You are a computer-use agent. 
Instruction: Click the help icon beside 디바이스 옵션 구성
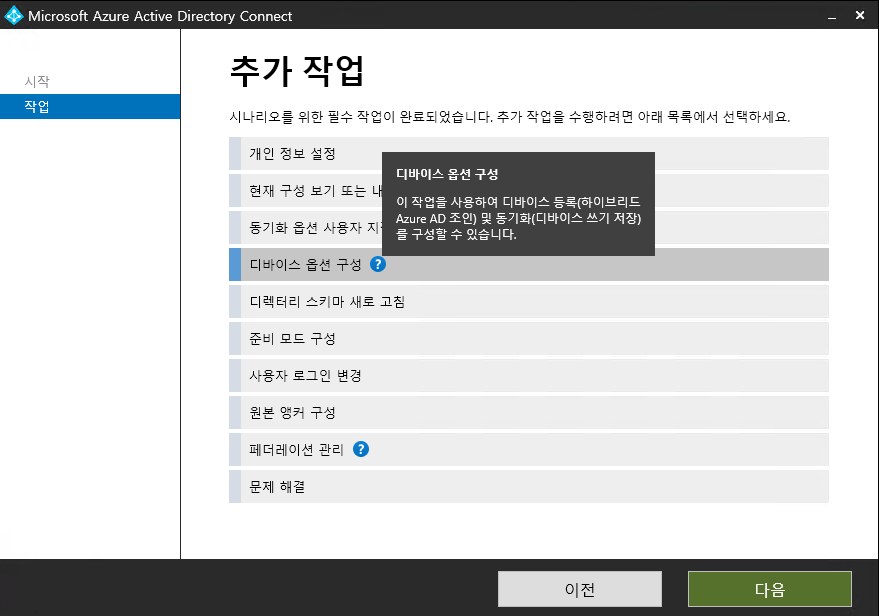tap(378, 264)
